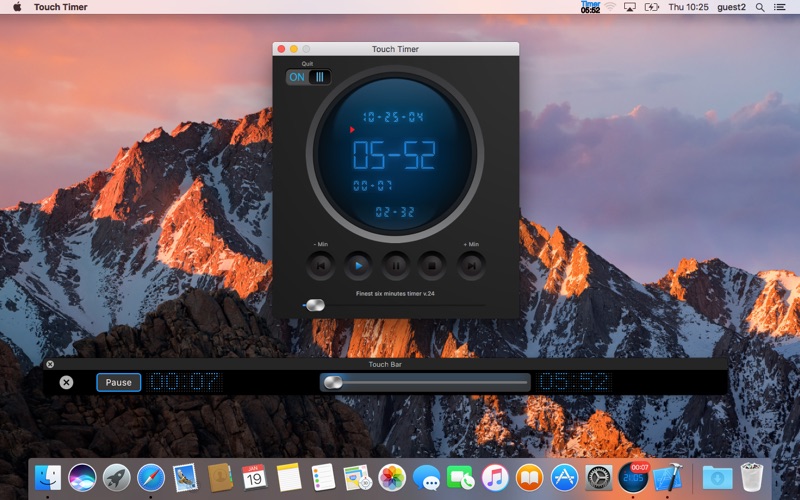
Task: Open the Apple menu
Action: pyautogui.click(x=17, y=7)
